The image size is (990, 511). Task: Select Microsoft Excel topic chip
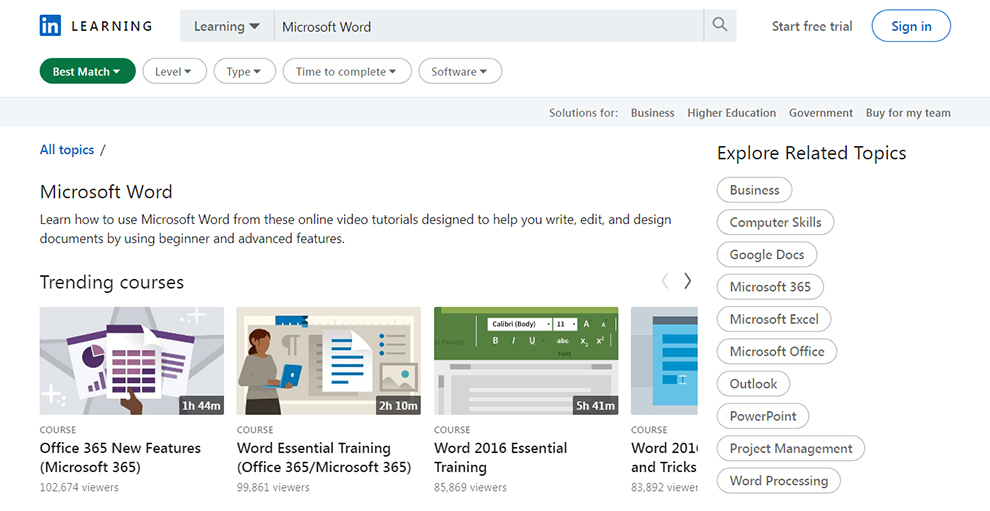click(x=773, y=319)
